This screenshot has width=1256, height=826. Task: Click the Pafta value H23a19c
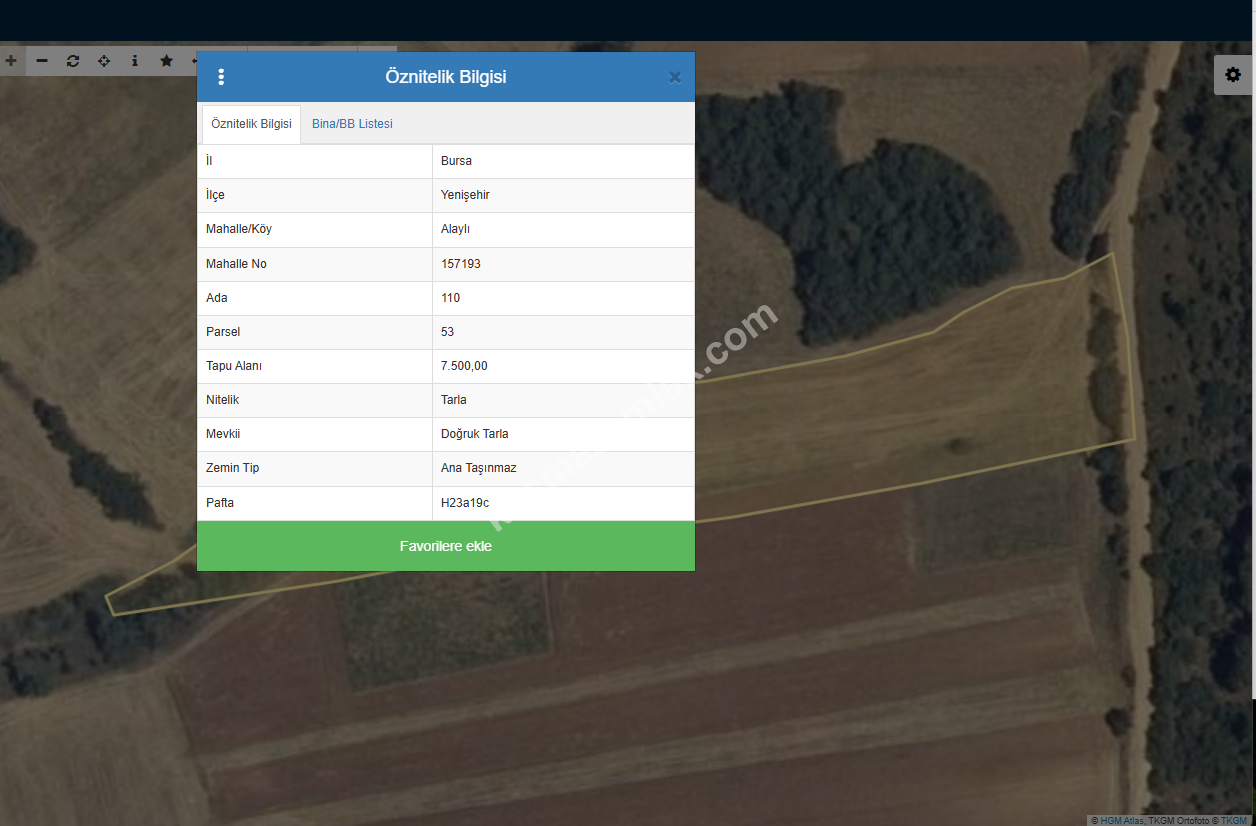click(465, 503)
